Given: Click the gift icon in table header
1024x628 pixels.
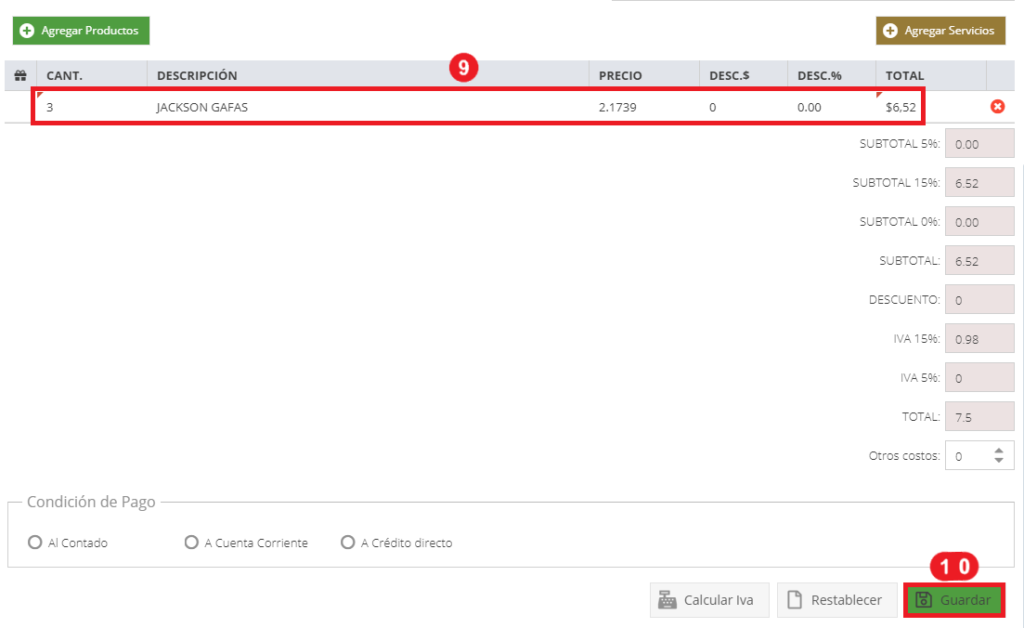Looking at the screenshot, I should click(20, 76).
